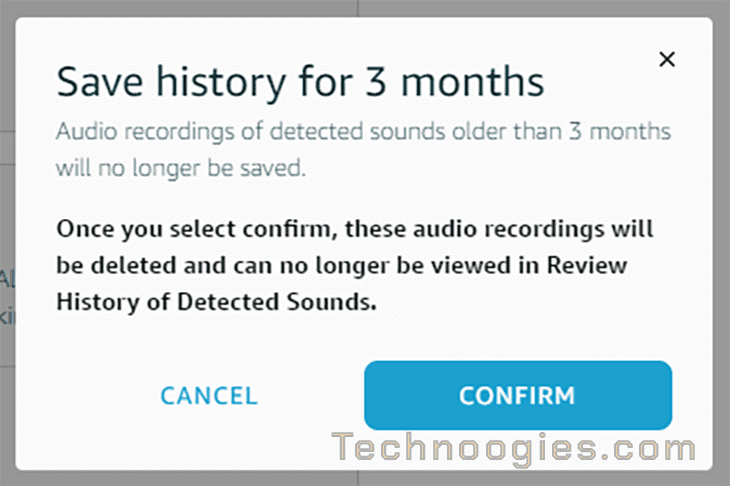The width and height of the screenshot is (730, 486).
Task: Cancel the history retention change
Action: pyautogui.click(x=209, y=396)
